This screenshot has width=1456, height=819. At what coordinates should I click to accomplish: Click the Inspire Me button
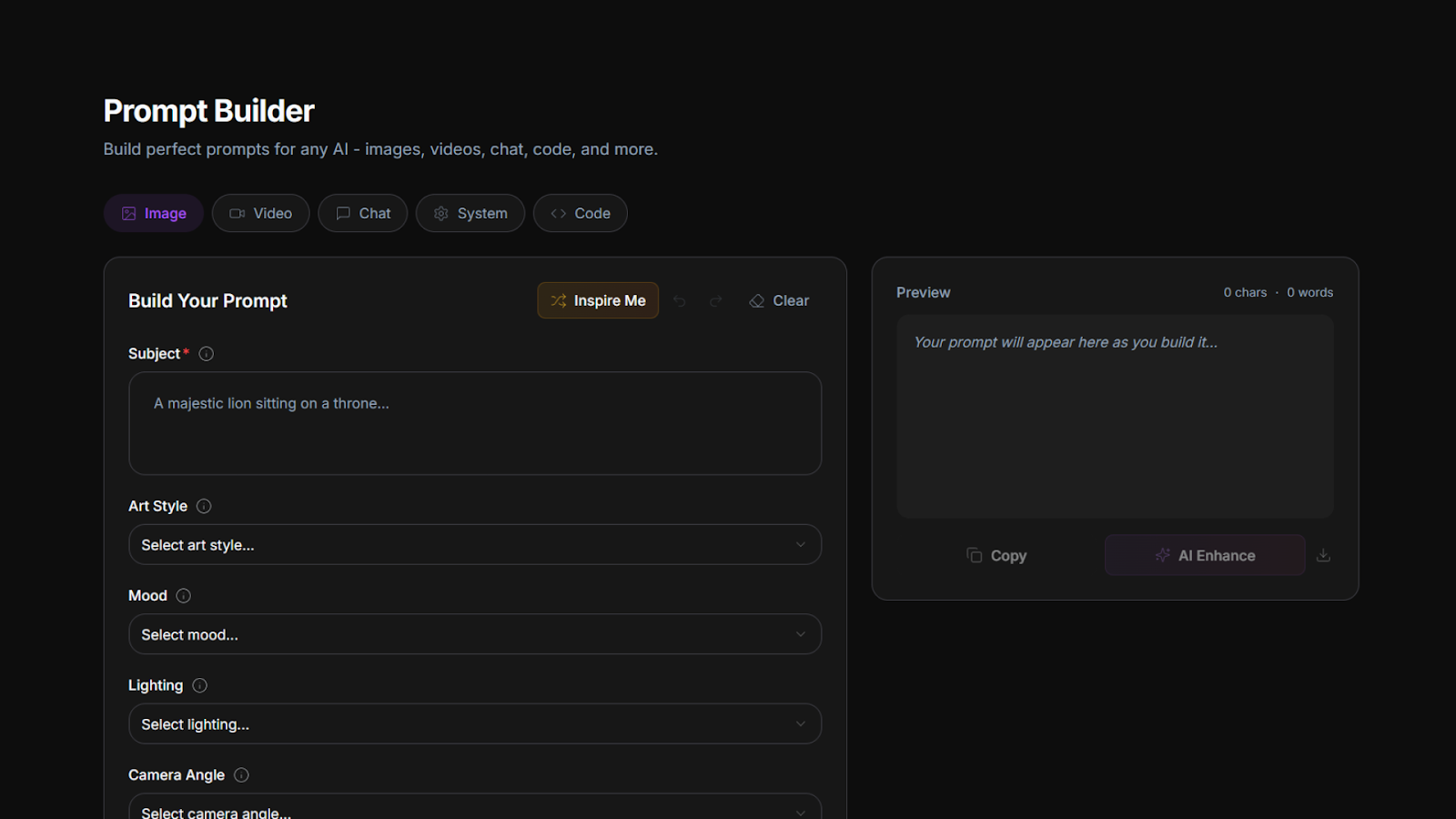coord(598,300)
